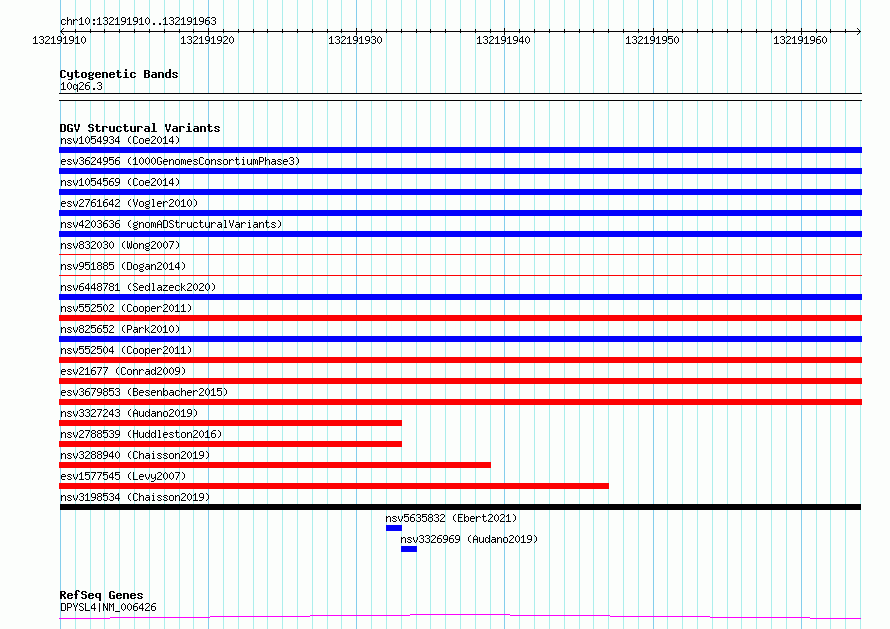Image resolution: width=890 pixels, height=629 pixels.
Task: Click the black bar under nsv3198534
Action: [x=460, y=507]
